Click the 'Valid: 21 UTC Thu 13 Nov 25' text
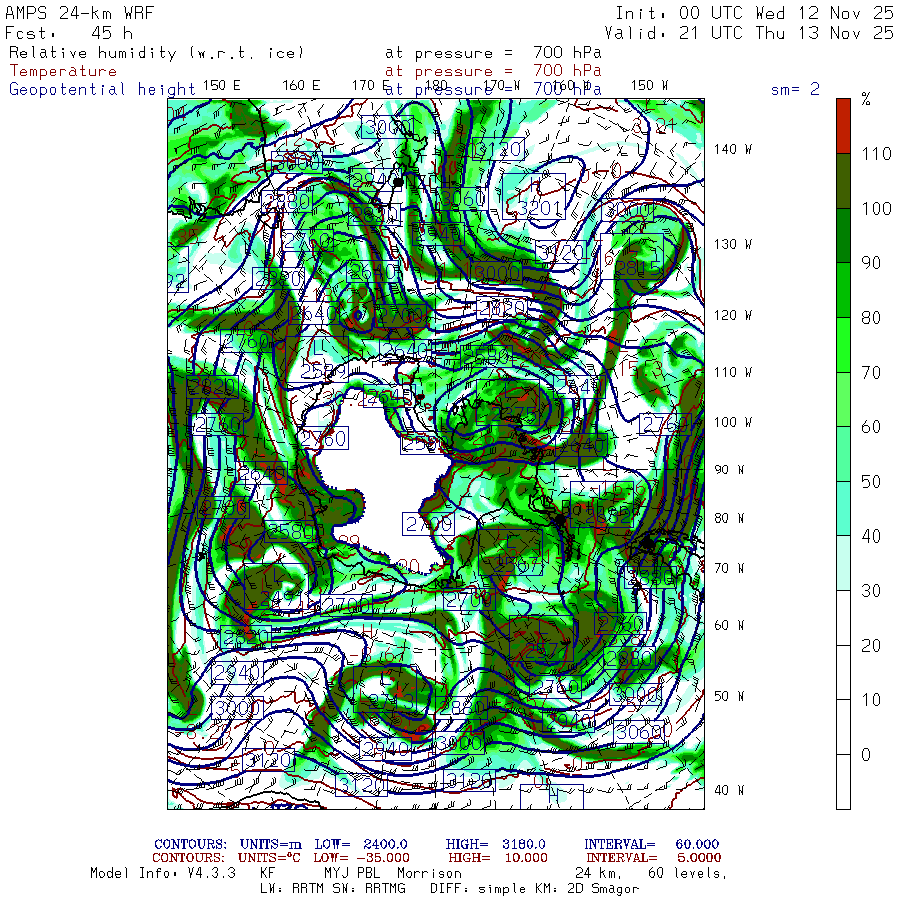Screen dimensions: 900x900 pos(748,33)
